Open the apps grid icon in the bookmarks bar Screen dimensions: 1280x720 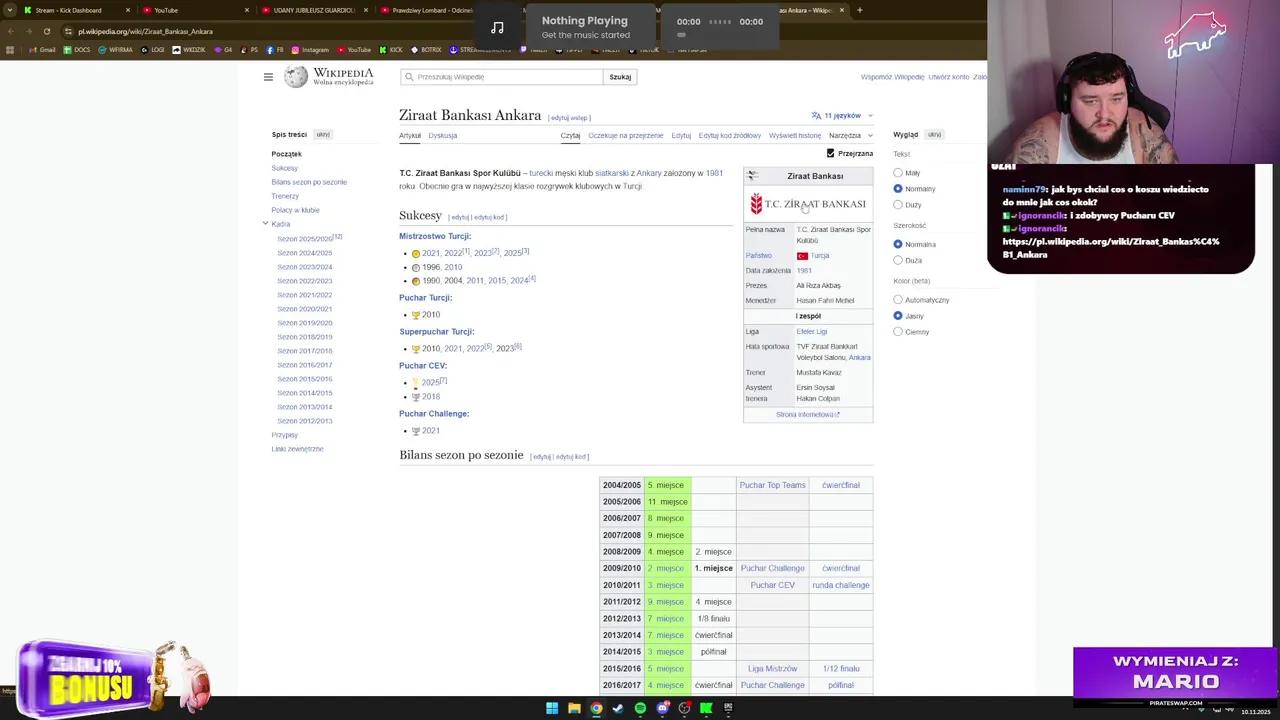[10, 50]
